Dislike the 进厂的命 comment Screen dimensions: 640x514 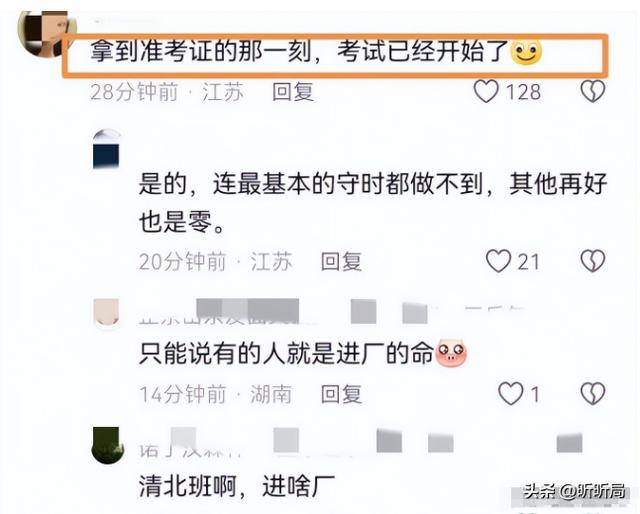point(593,394)
